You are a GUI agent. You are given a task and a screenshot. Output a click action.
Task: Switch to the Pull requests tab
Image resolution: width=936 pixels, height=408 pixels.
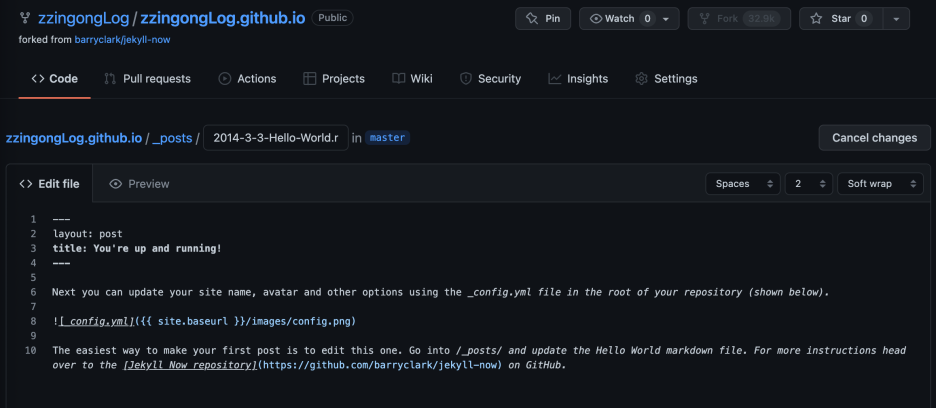point(147,79)
